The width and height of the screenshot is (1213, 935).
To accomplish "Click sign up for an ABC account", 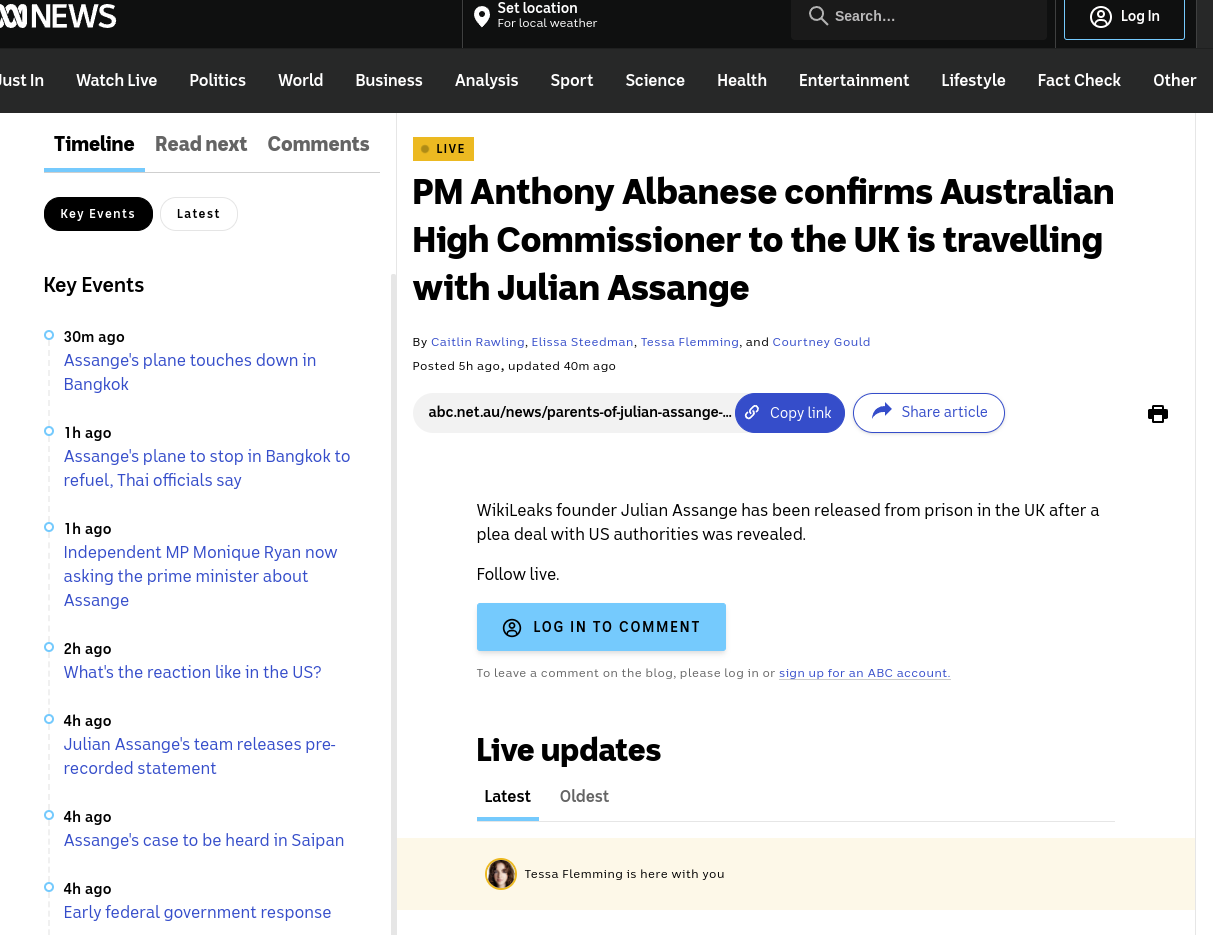I will click(864, 673).
